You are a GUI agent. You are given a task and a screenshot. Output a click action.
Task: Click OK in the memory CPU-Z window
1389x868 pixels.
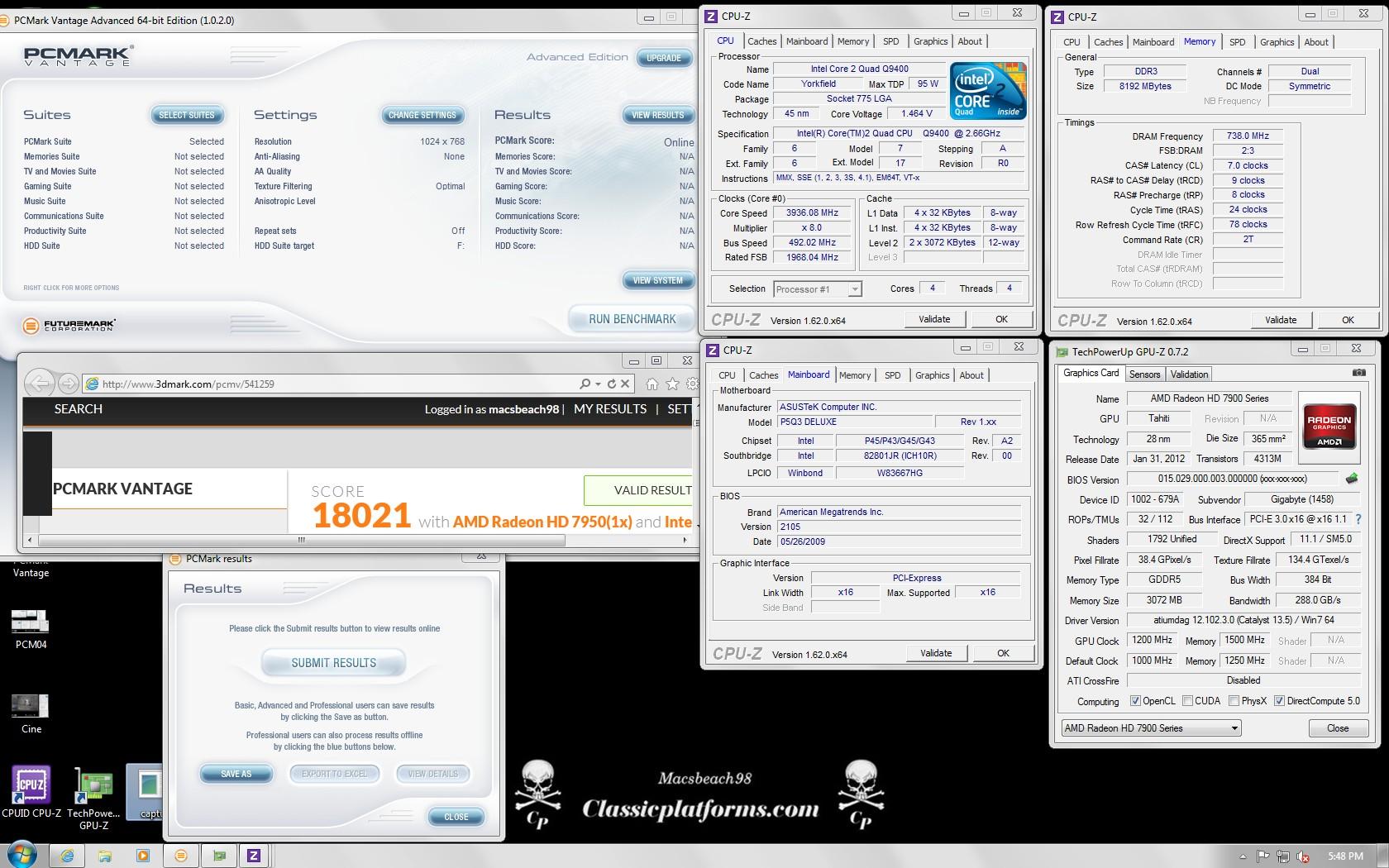[x=1348, y=320]
